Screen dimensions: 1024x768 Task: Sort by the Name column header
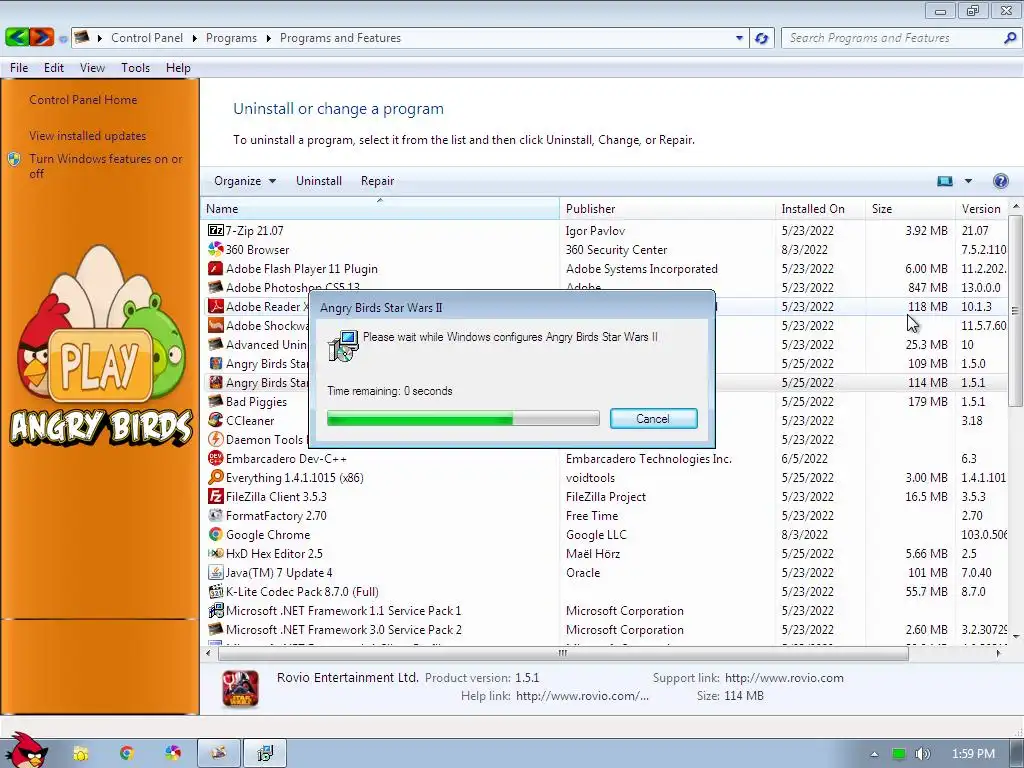click(379, 209)
